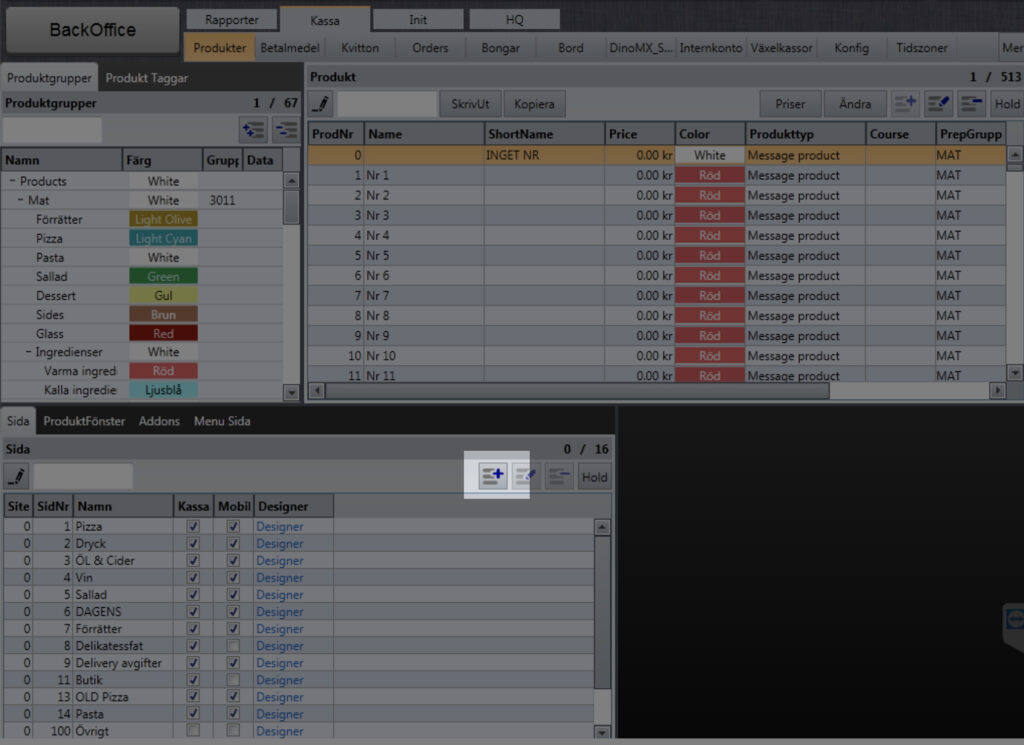This screenshot has width=1024, height=745.
Task: Check the Kassa box for Övrigt
Action: point(193,731)
